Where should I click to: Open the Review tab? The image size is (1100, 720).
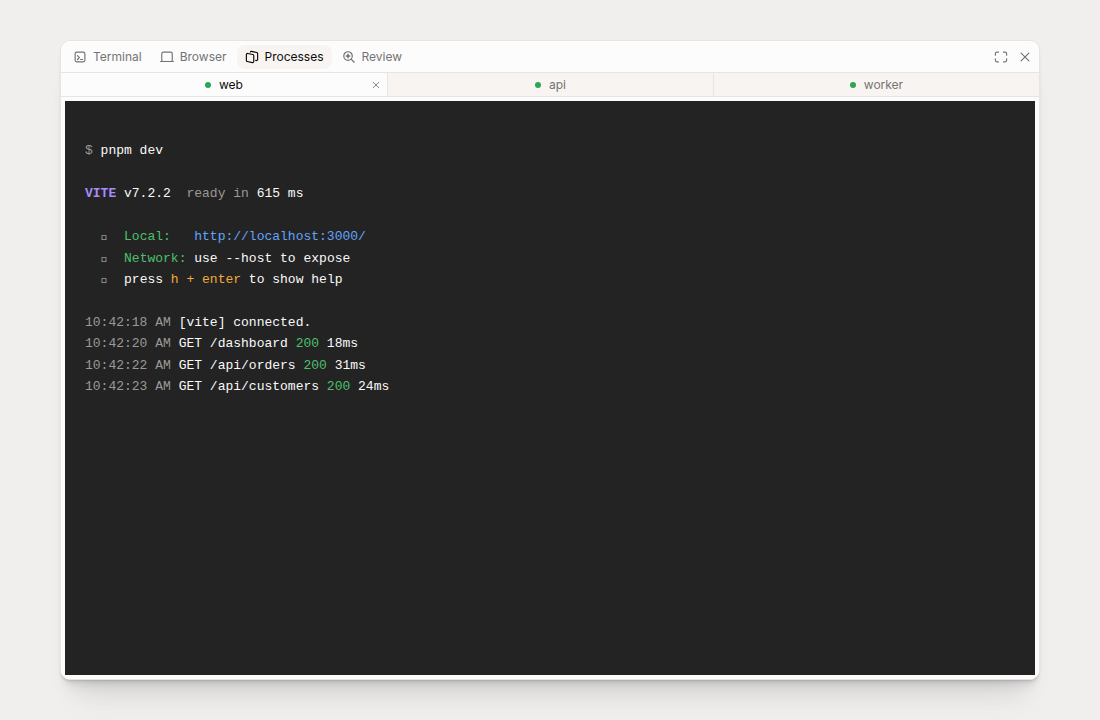[x=372, y=57]
